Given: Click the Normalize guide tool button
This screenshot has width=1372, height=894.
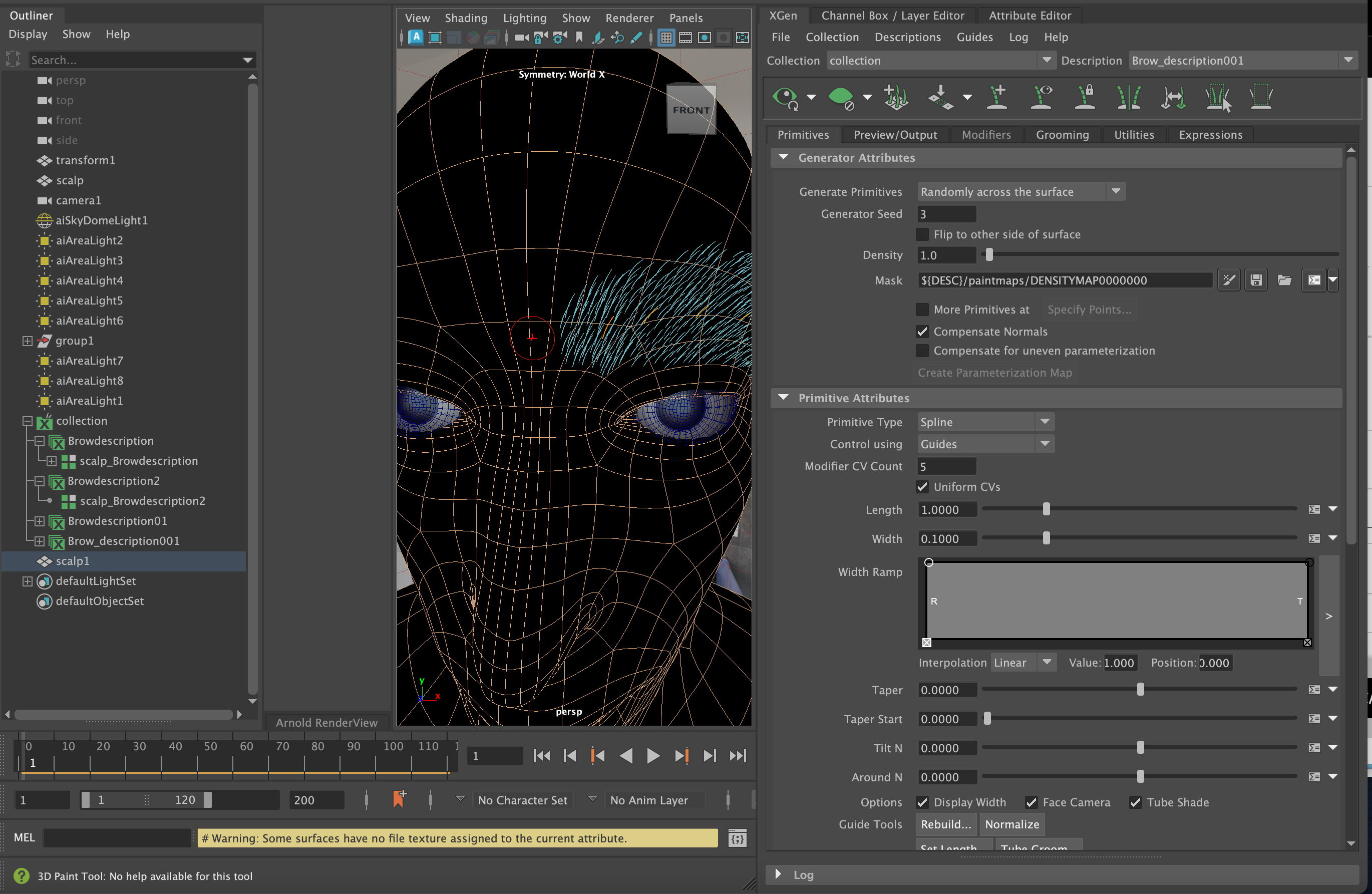Looking at the screenshot, I should click(x=1011, y=824).
